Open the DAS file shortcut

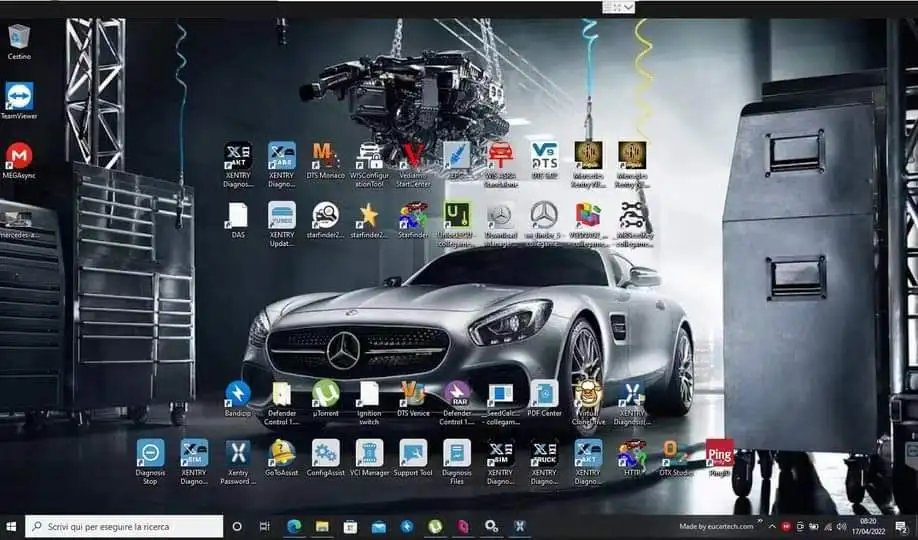238,220
